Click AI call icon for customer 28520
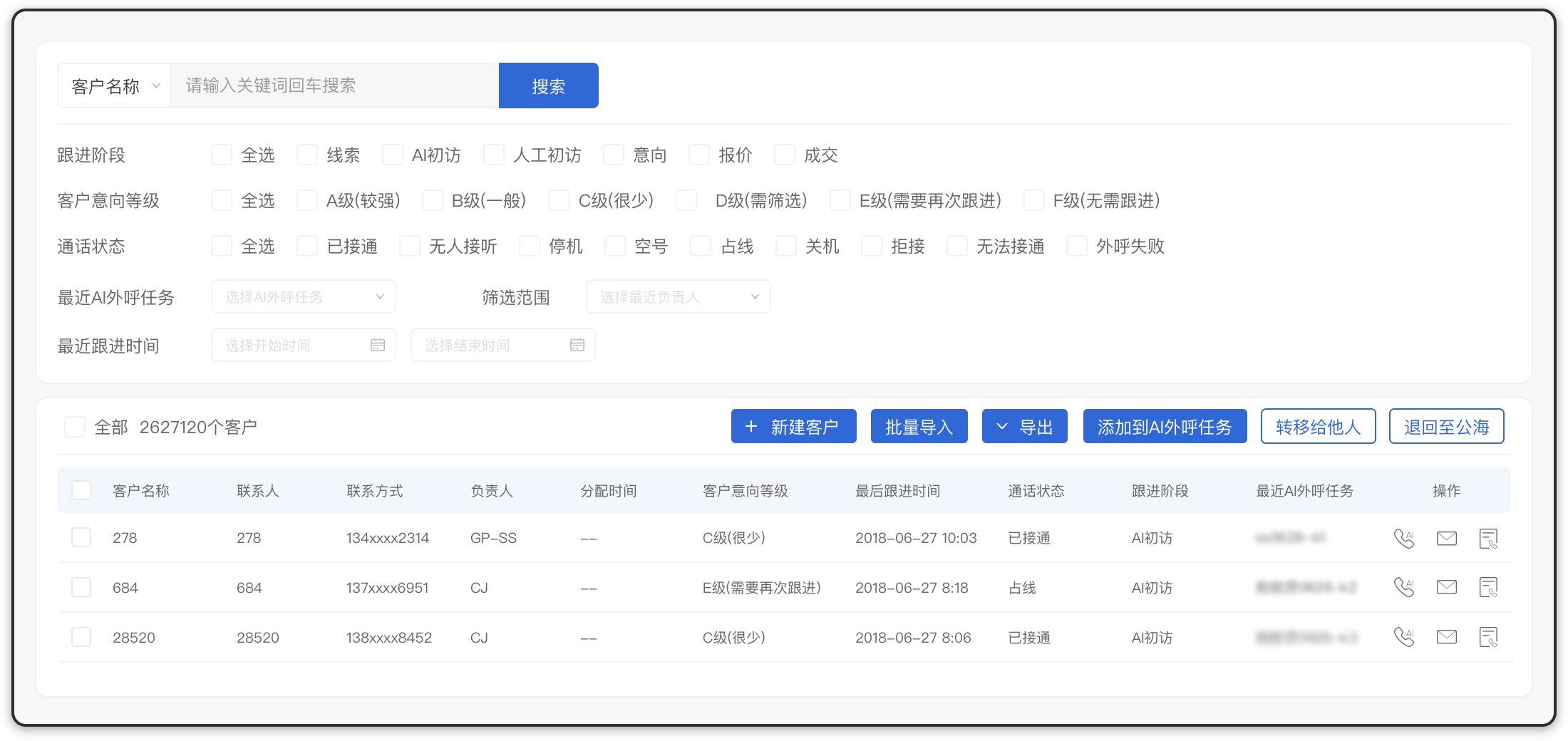Screen dimensions: 1568x741 coord(1403,637)
